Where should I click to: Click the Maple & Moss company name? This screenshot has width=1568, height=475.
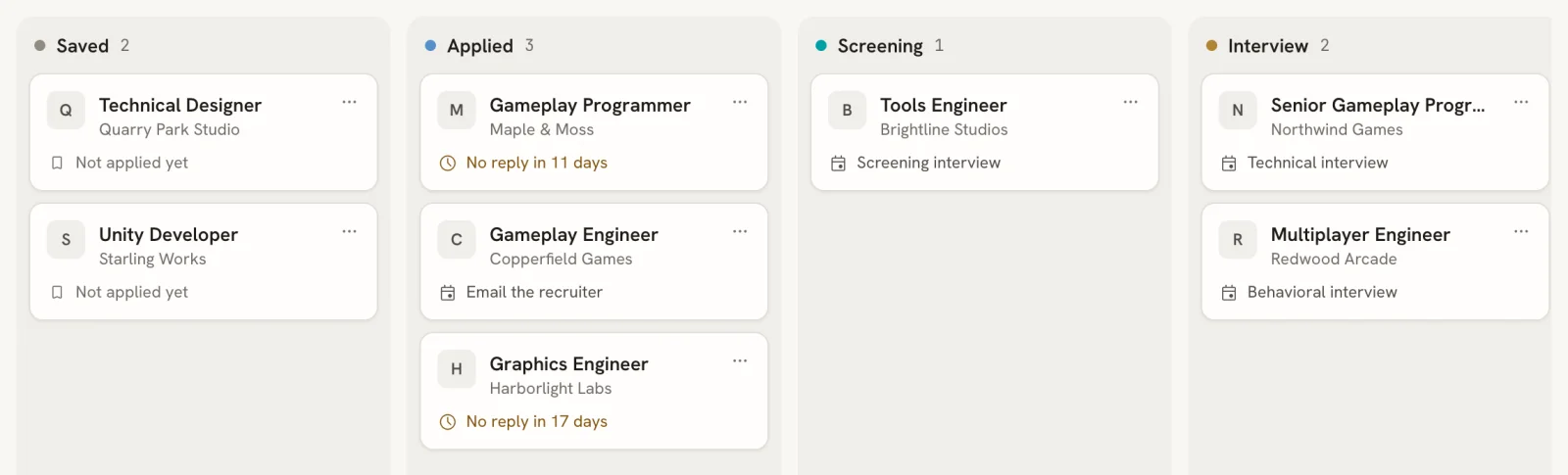point(542,129)
